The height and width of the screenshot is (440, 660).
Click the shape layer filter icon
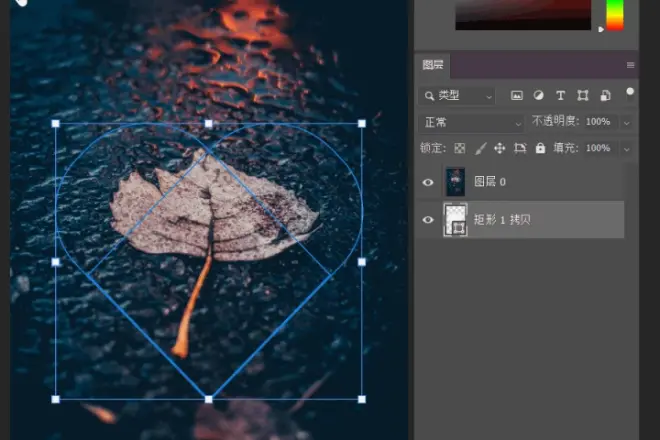pos(583,96)
